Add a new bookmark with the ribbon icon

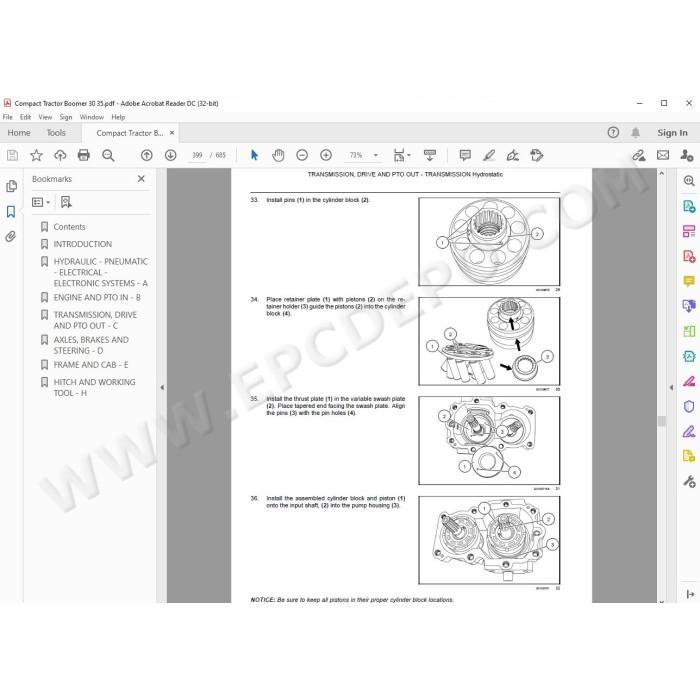click(x=66, y=202)
